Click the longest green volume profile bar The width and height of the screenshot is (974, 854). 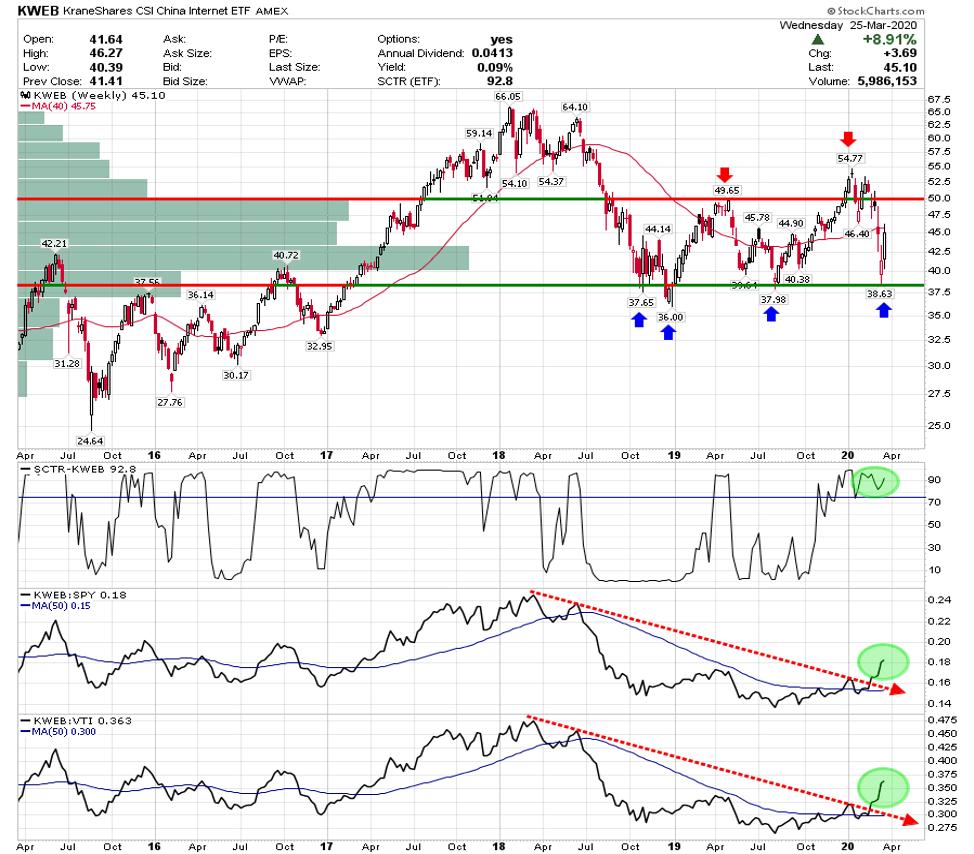[x=244, y=258]
